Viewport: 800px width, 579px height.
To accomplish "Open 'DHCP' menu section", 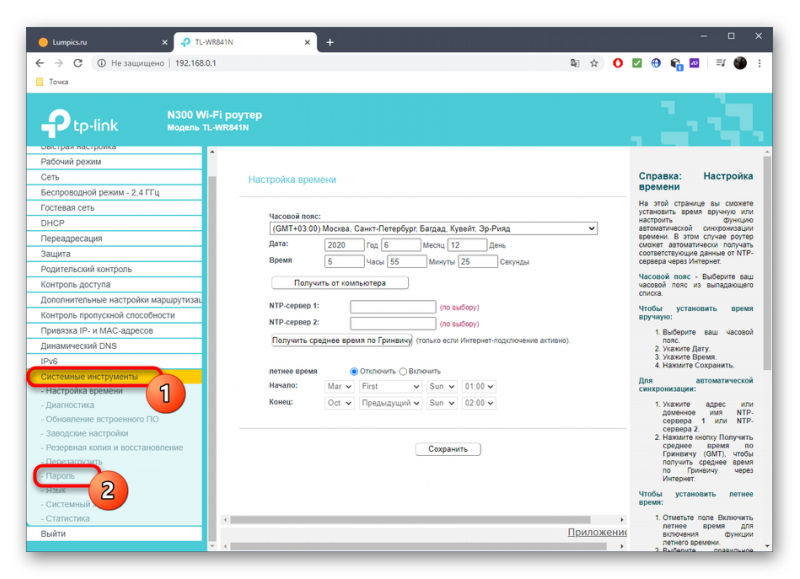I will click(114, 223).
